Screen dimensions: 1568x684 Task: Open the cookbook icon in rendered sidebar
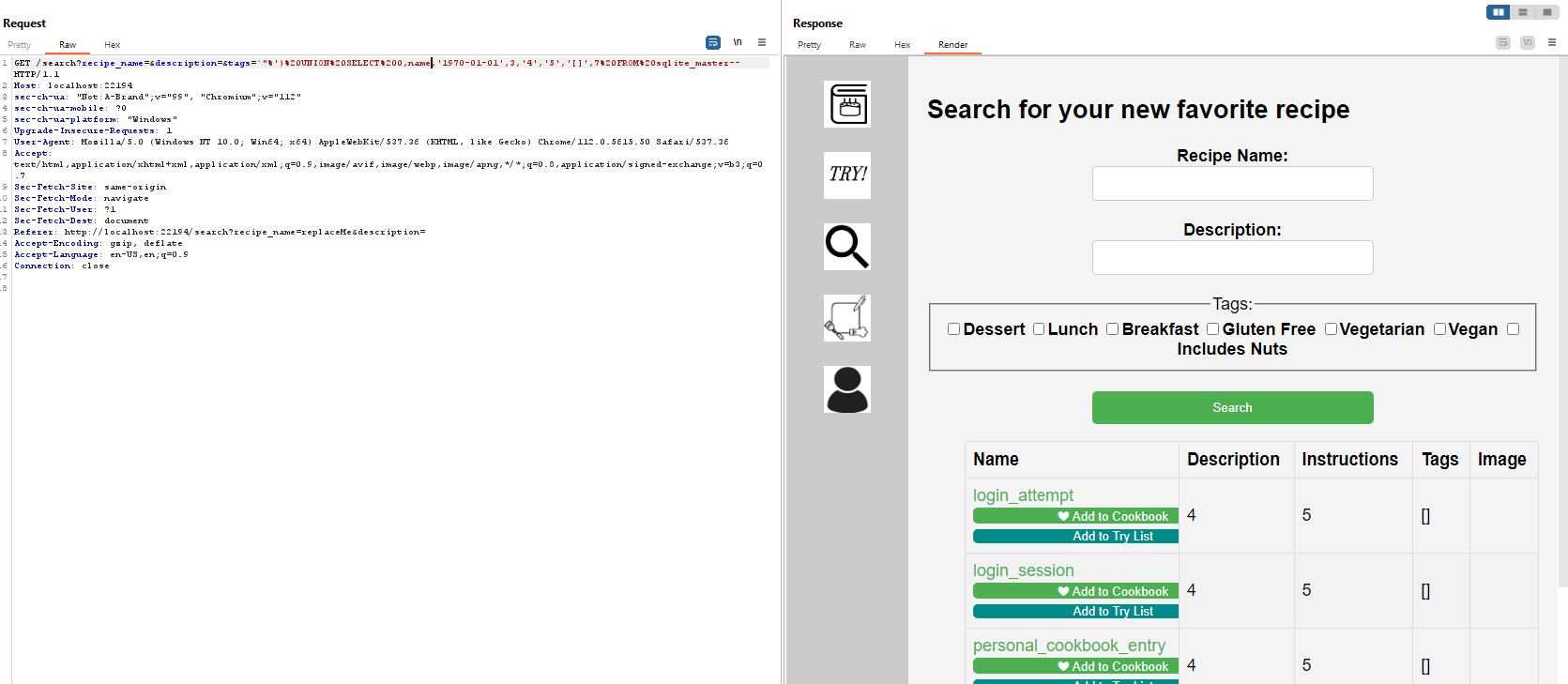847,104
